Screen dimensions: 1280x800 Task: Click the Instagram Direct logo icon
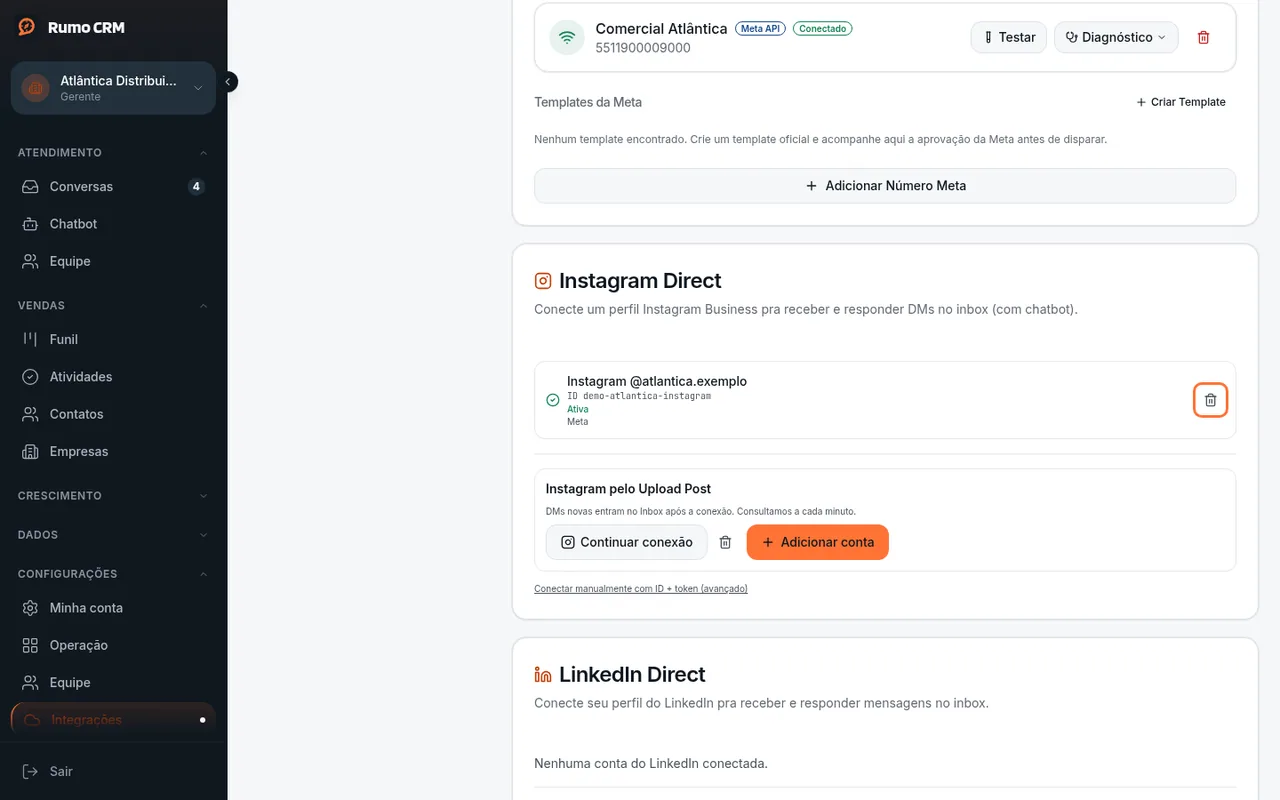(x=543, y=281)
